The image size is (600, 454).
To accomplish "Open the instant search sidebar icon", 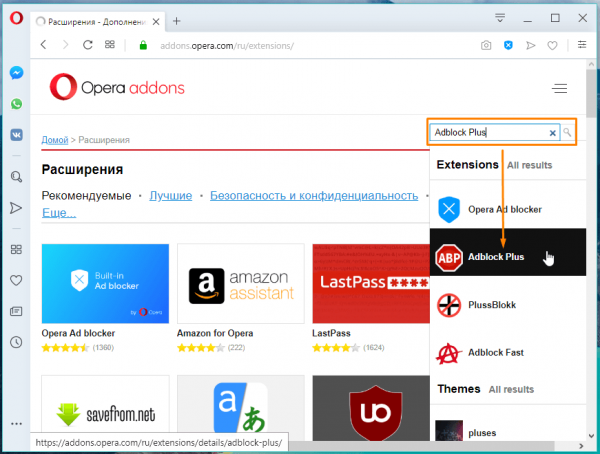I will point(16,176).
